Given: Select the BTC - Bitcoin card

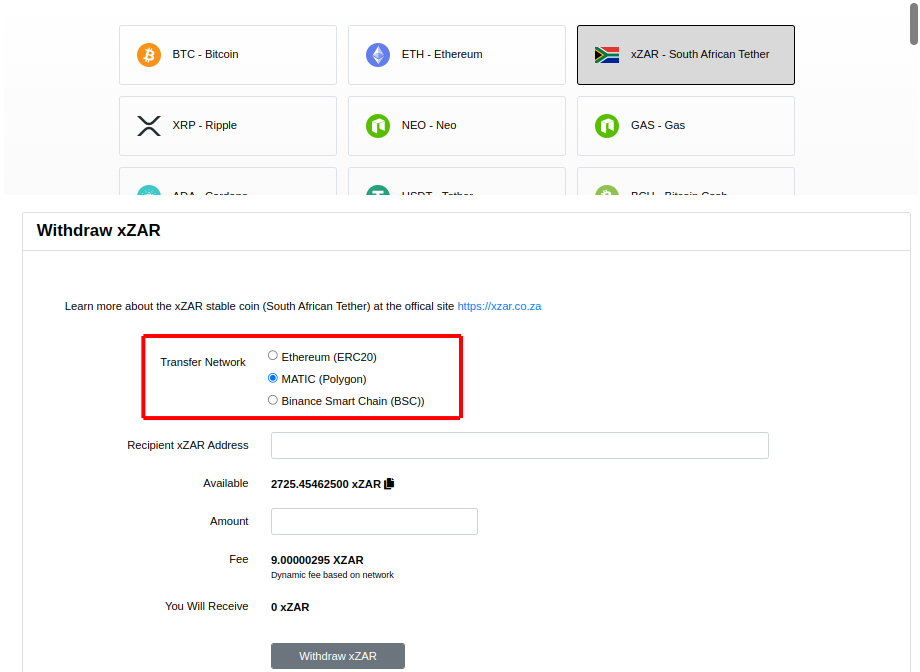Looking at the screenshot, I should [228, 55].
